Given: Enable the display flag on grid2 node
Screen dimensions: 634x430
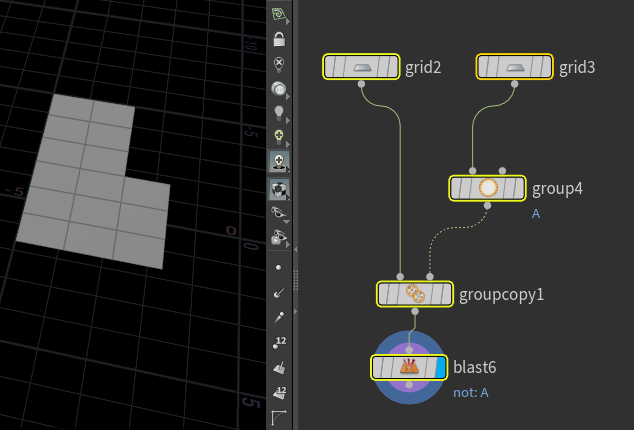Looking at the screenshot, I should [x=393, y=67].
